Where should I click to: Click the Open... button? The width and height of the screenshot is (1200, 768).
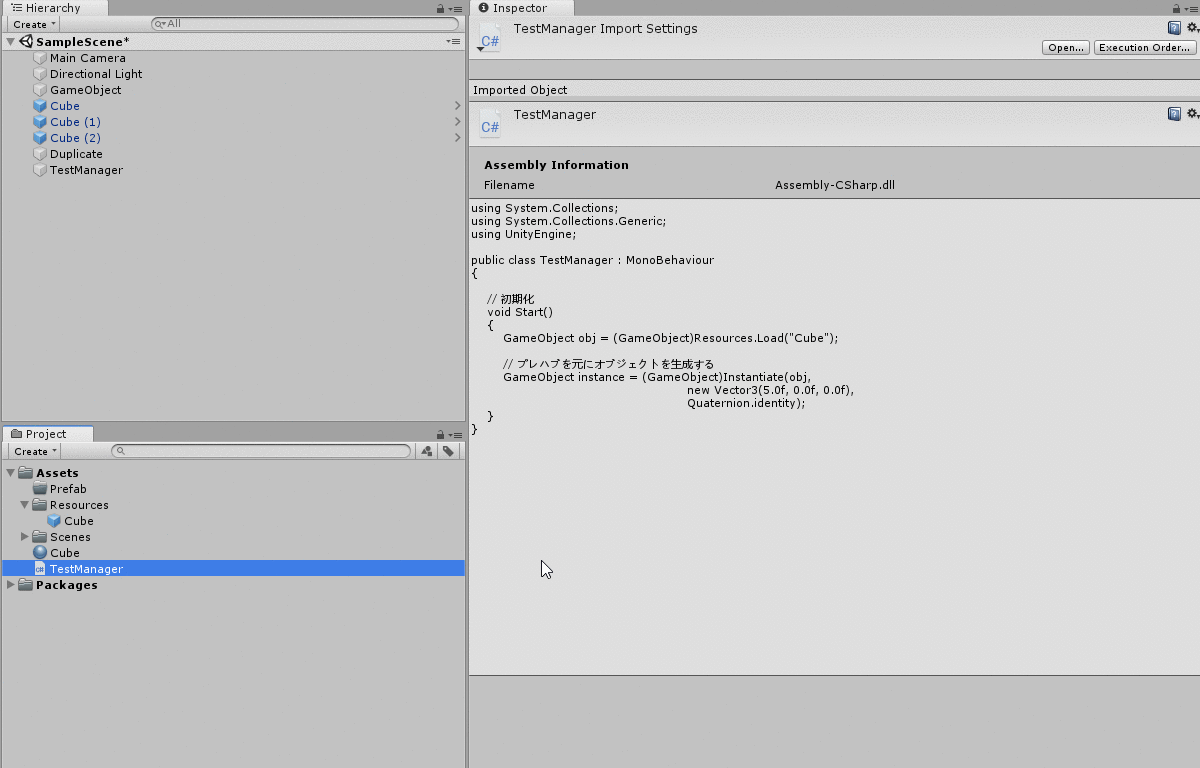coord(1065,48)
